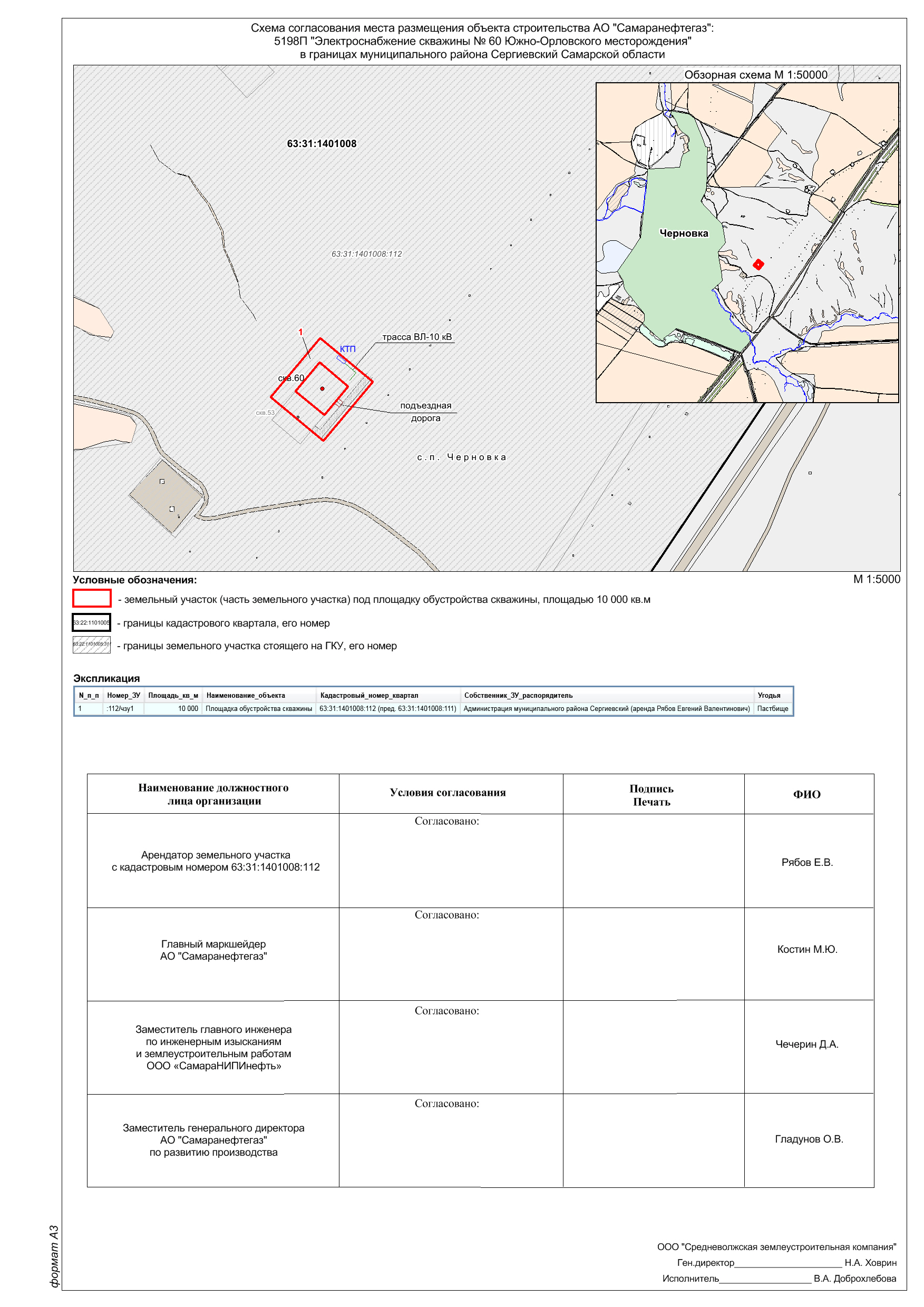This screenshot has width=924, height=1307.
Task: Click the Номер_ЗУ column header
Action: tap(123, 695)
